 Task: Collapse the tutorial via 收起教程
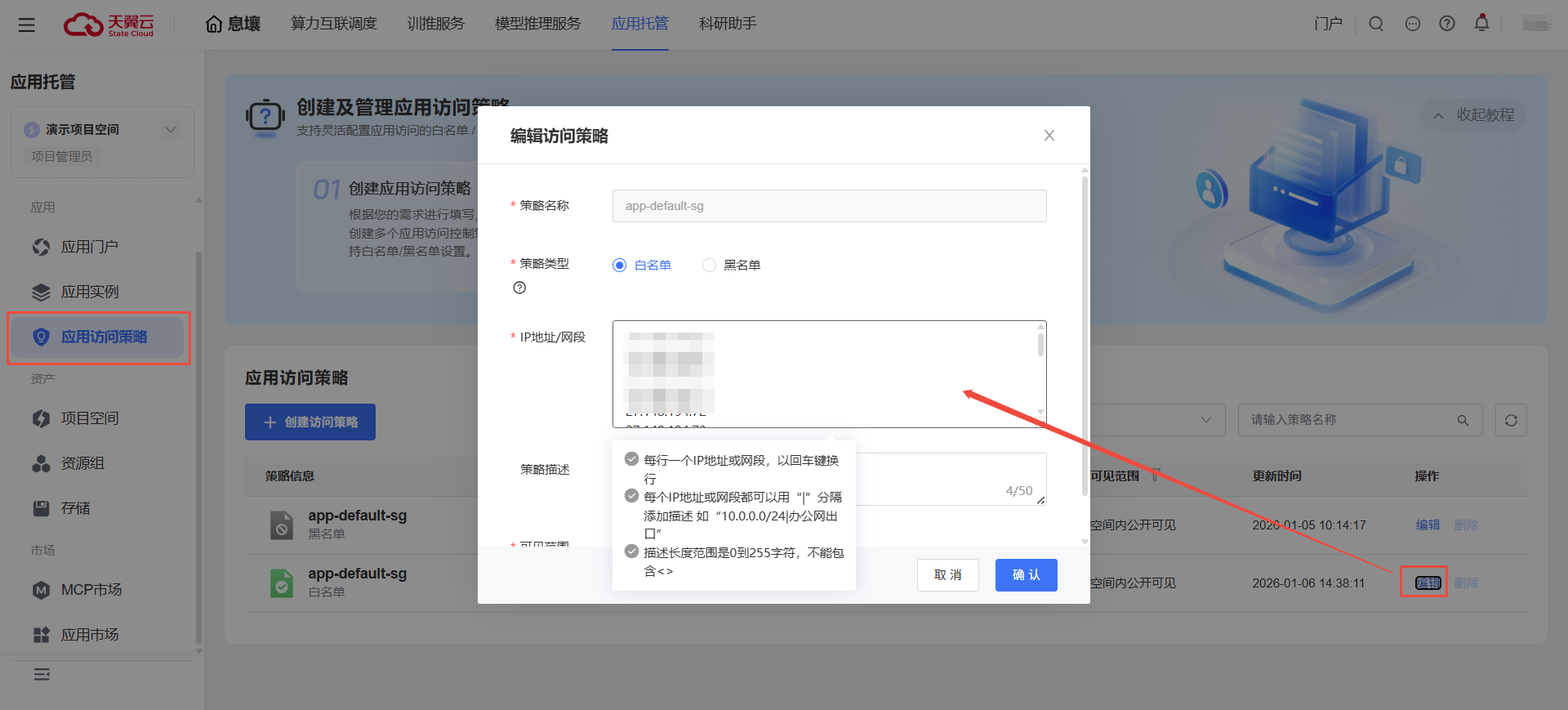point(1475,115)
